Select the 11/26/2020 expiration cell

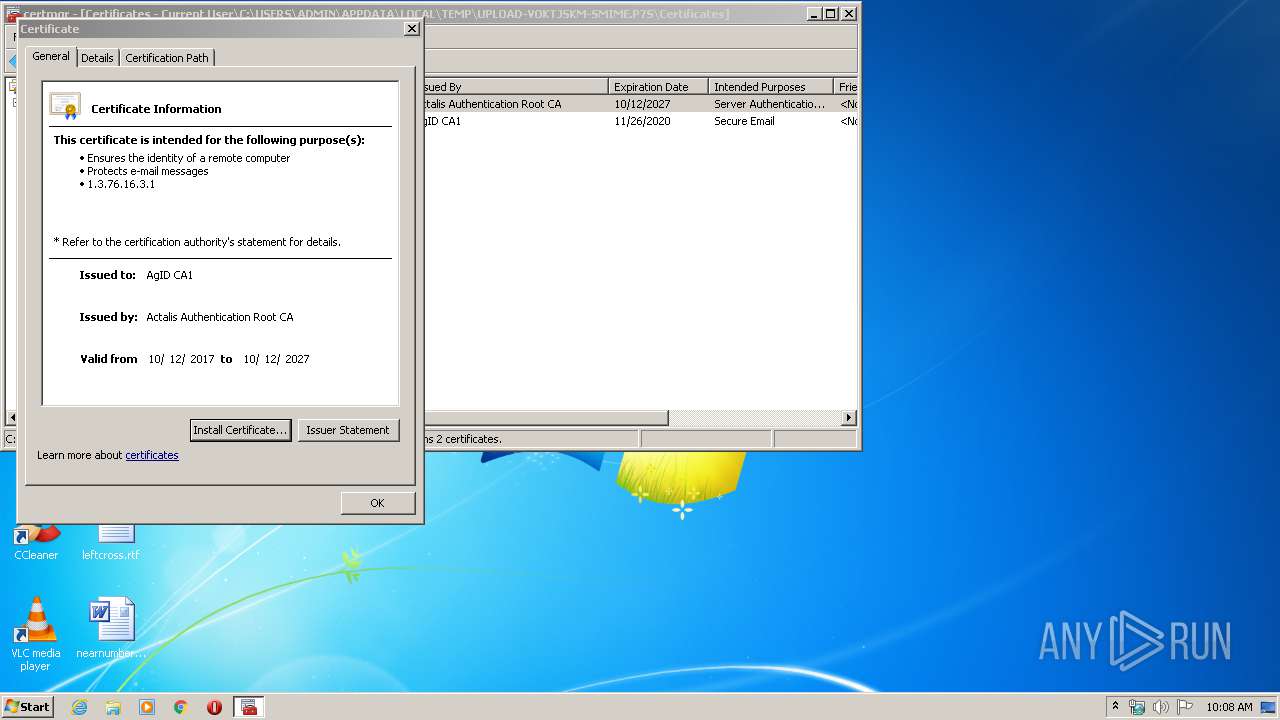tap(642, 121)
